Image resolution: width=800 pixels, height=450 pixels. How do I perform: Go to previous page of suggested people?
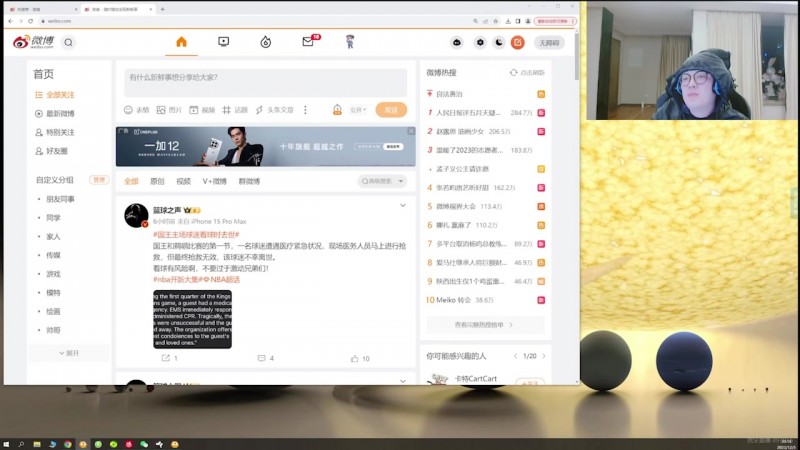[515, 356]
